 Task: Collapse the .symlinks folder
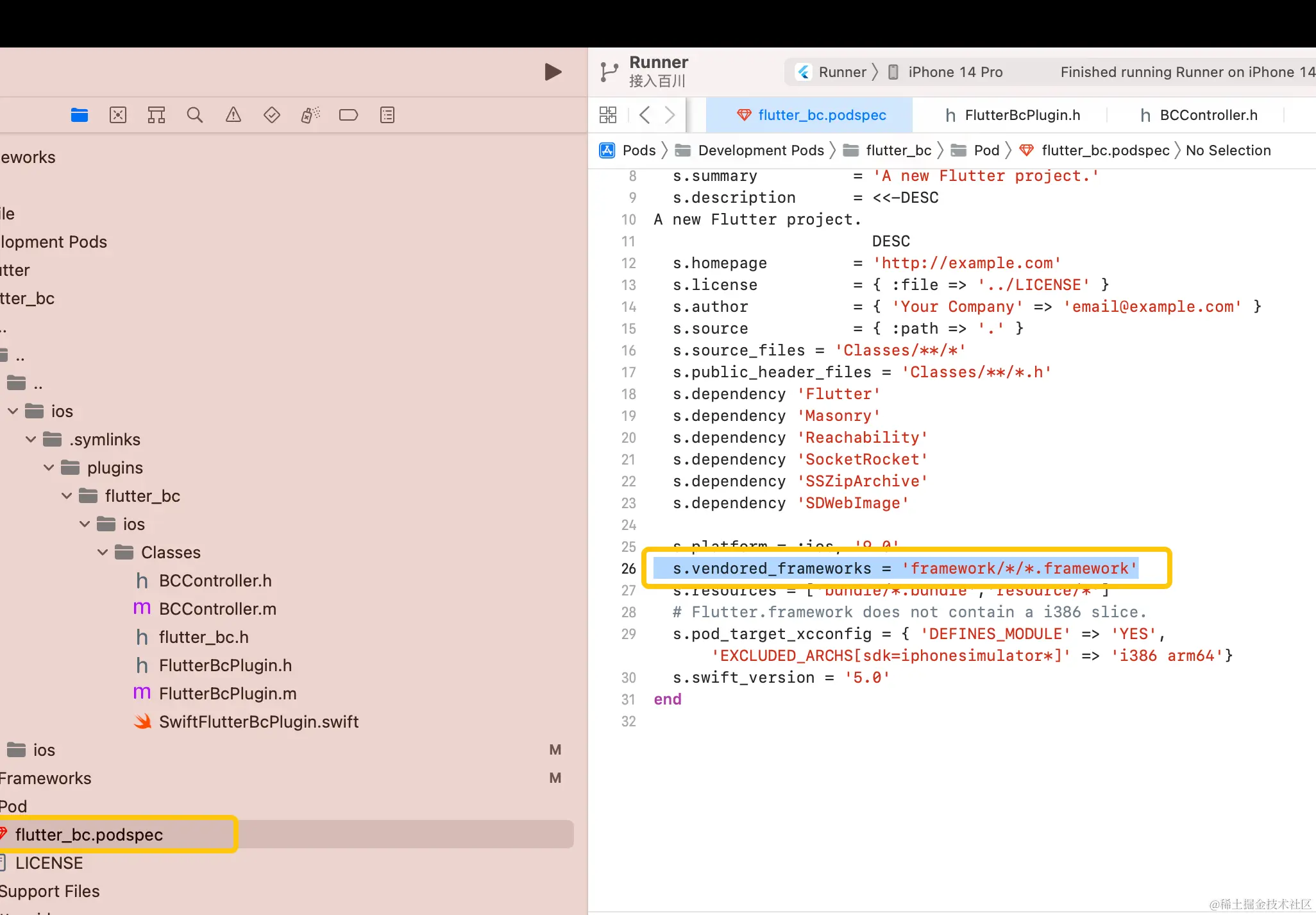(x=31, y=440)
